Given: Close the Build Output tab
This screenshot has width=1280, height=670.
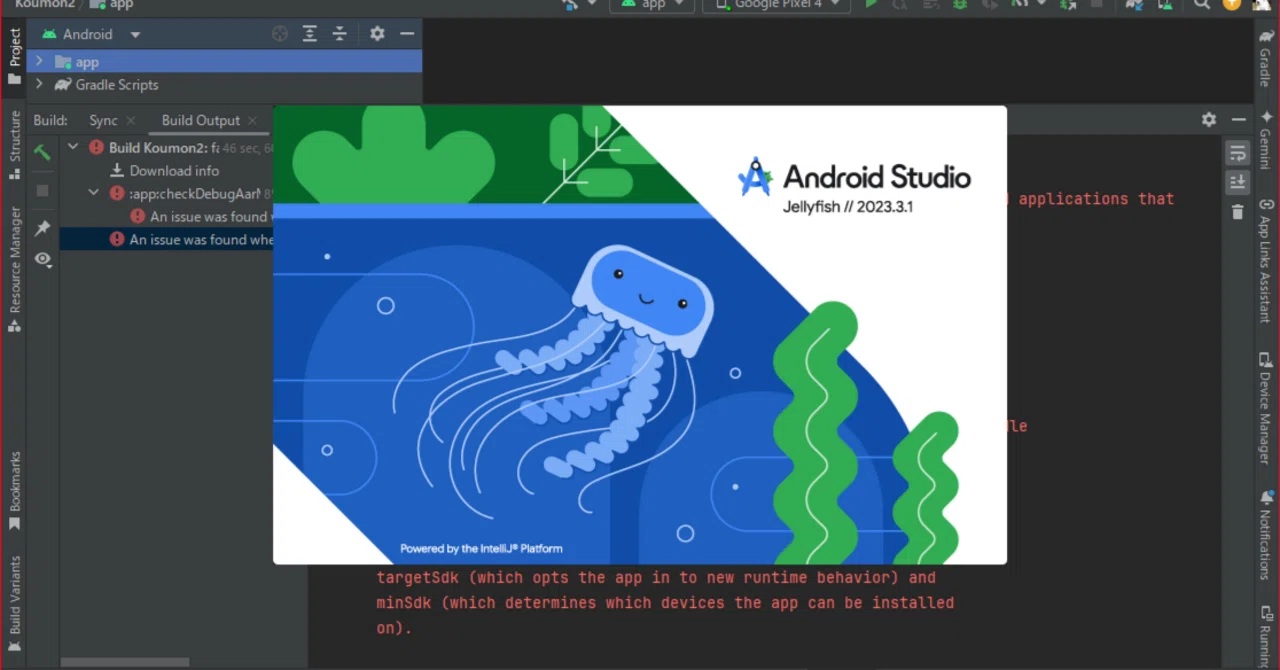Looking at the screenshot, I should coord(252,120).
